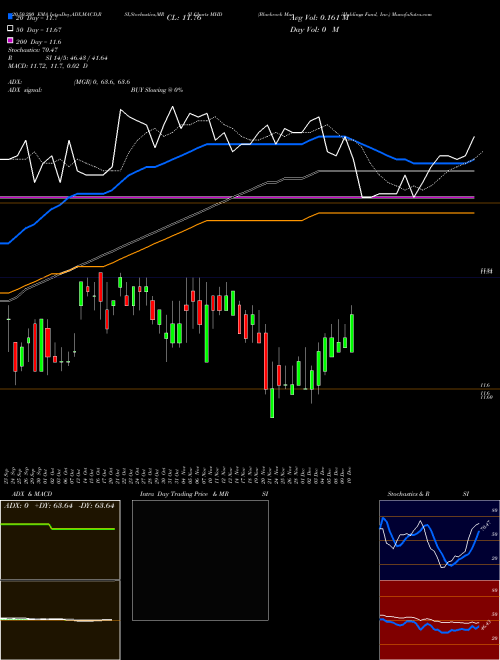Click the blue stochastics line in navy panel
Image resolution: width=500 pixels, height=660 pixels.
pos(429,543)
